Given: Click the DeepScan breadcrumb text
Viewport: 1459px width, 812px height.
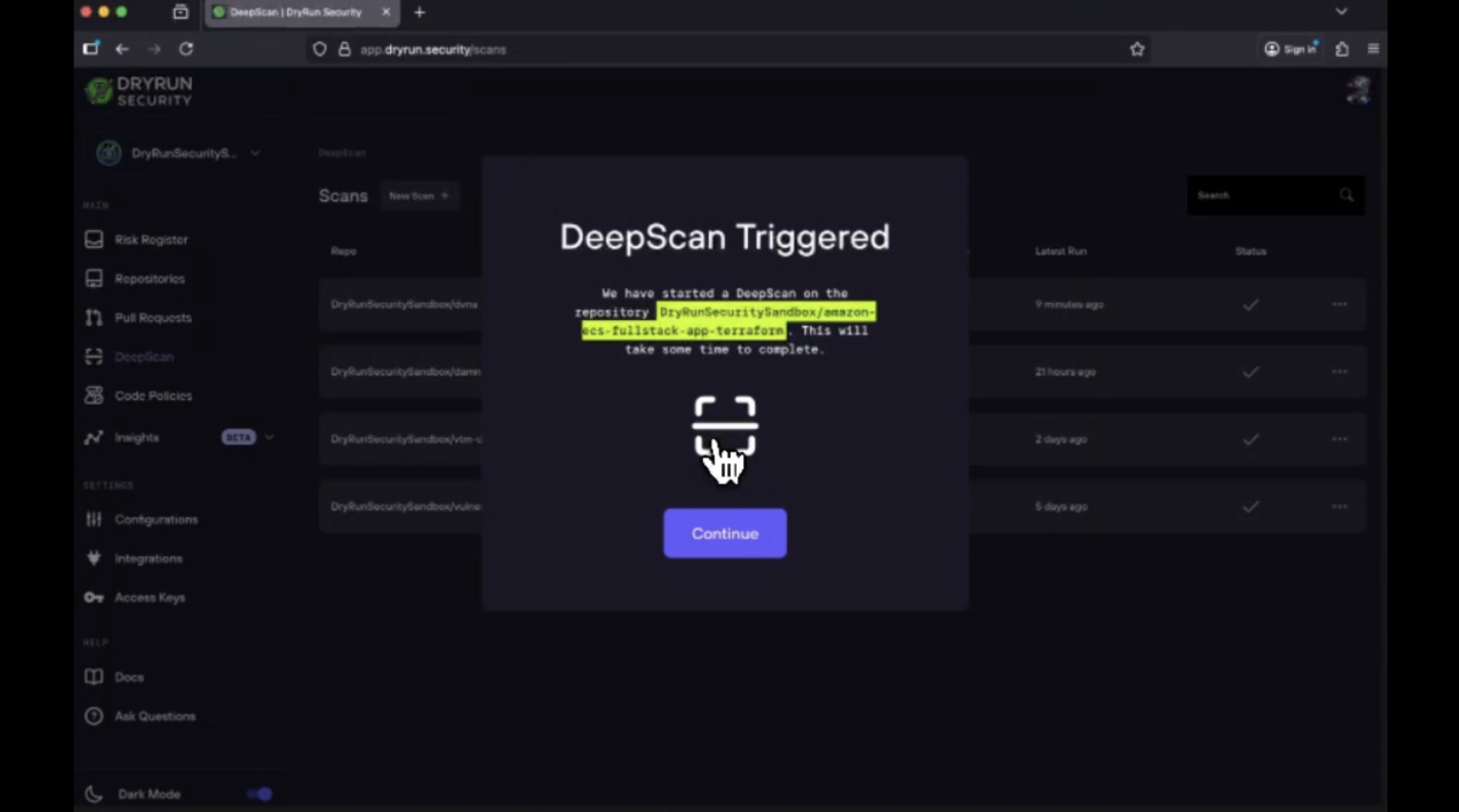Looking at the screenshot, I should 342,153.
